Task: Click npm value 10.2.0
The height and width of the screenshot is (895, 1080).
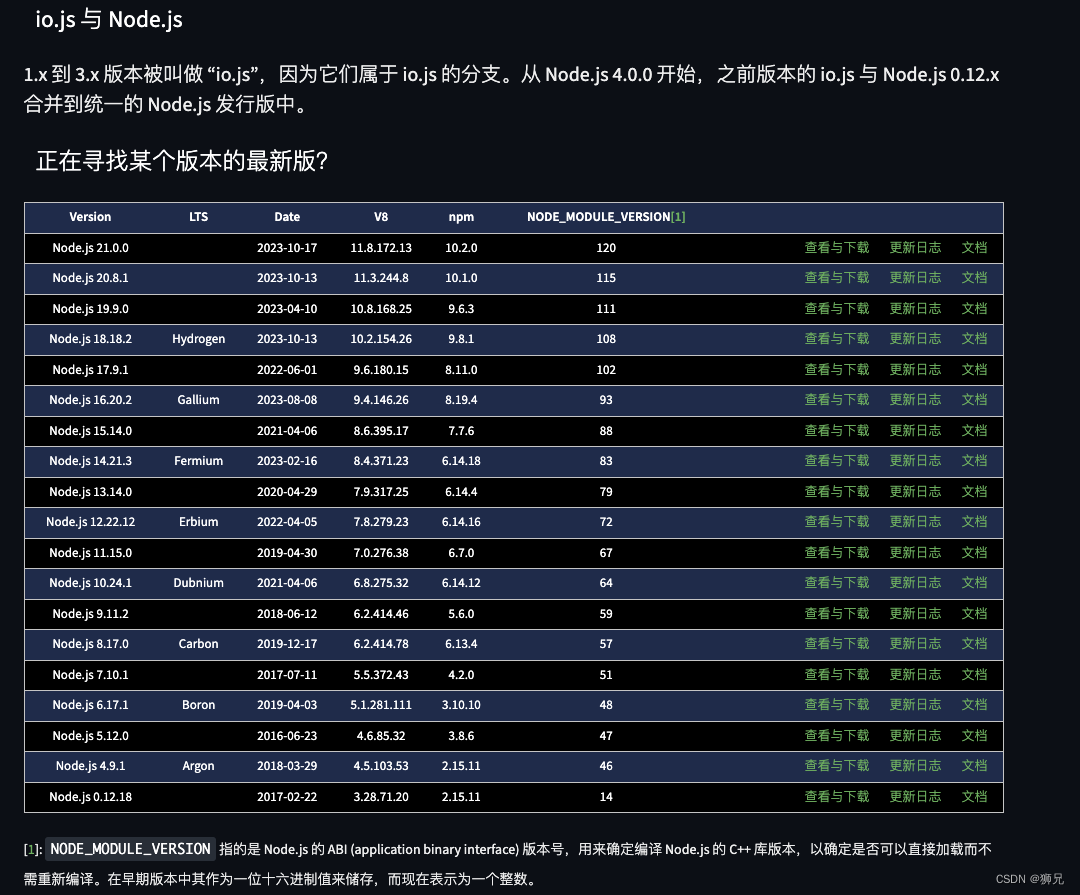Action: 461,247
